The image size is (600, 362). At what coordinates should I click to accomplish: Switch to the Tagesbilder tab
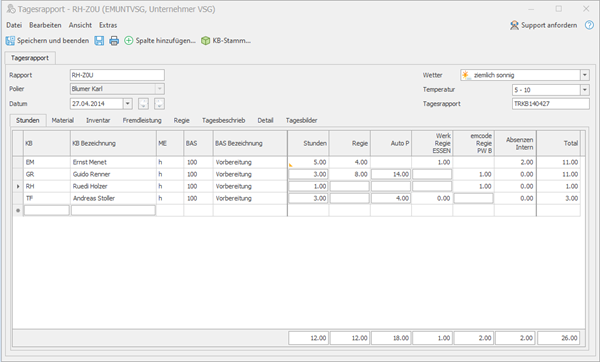tap(302, 121)
